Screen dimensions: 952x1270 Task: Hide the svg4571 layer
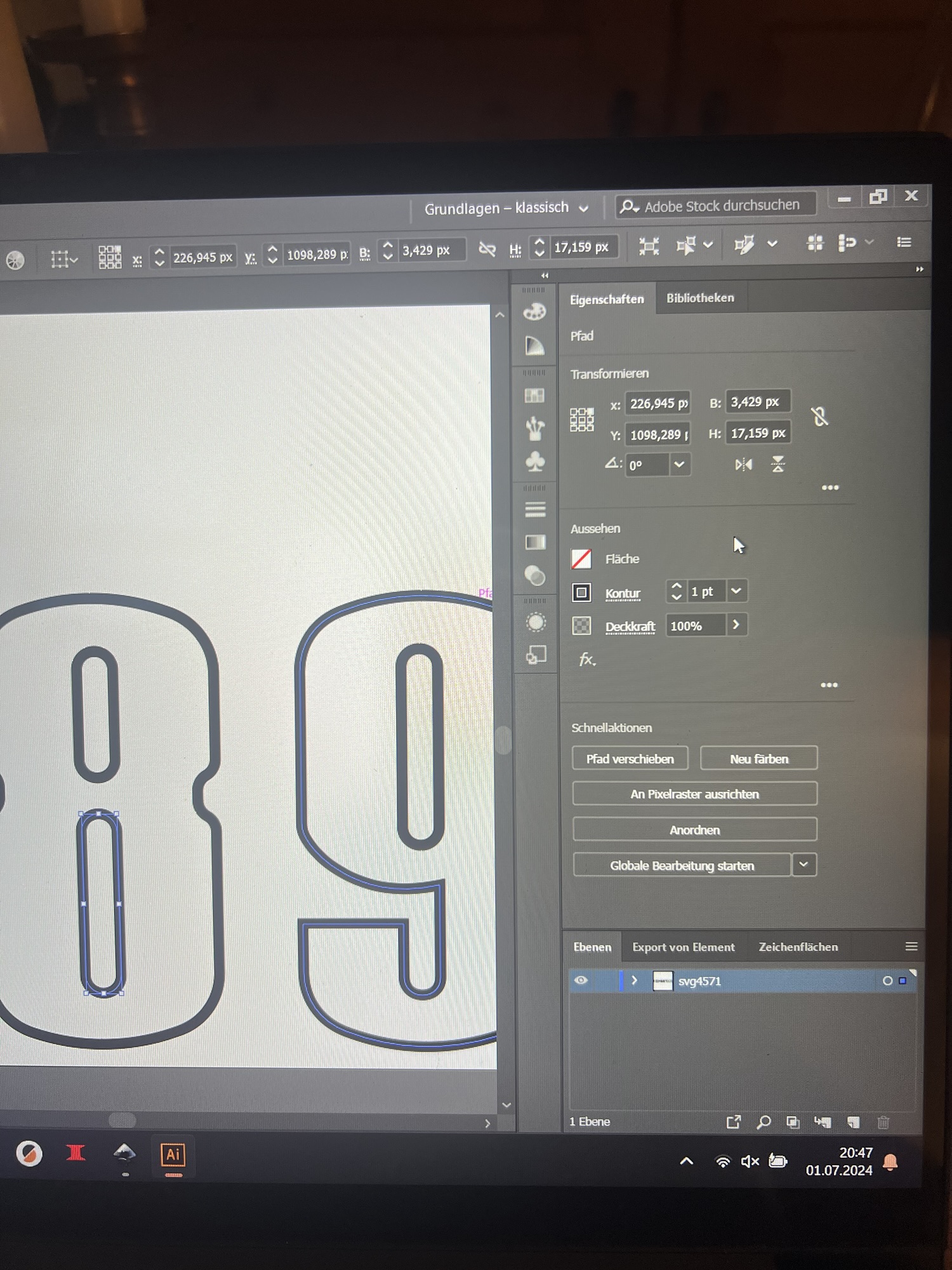pos(581,980)
